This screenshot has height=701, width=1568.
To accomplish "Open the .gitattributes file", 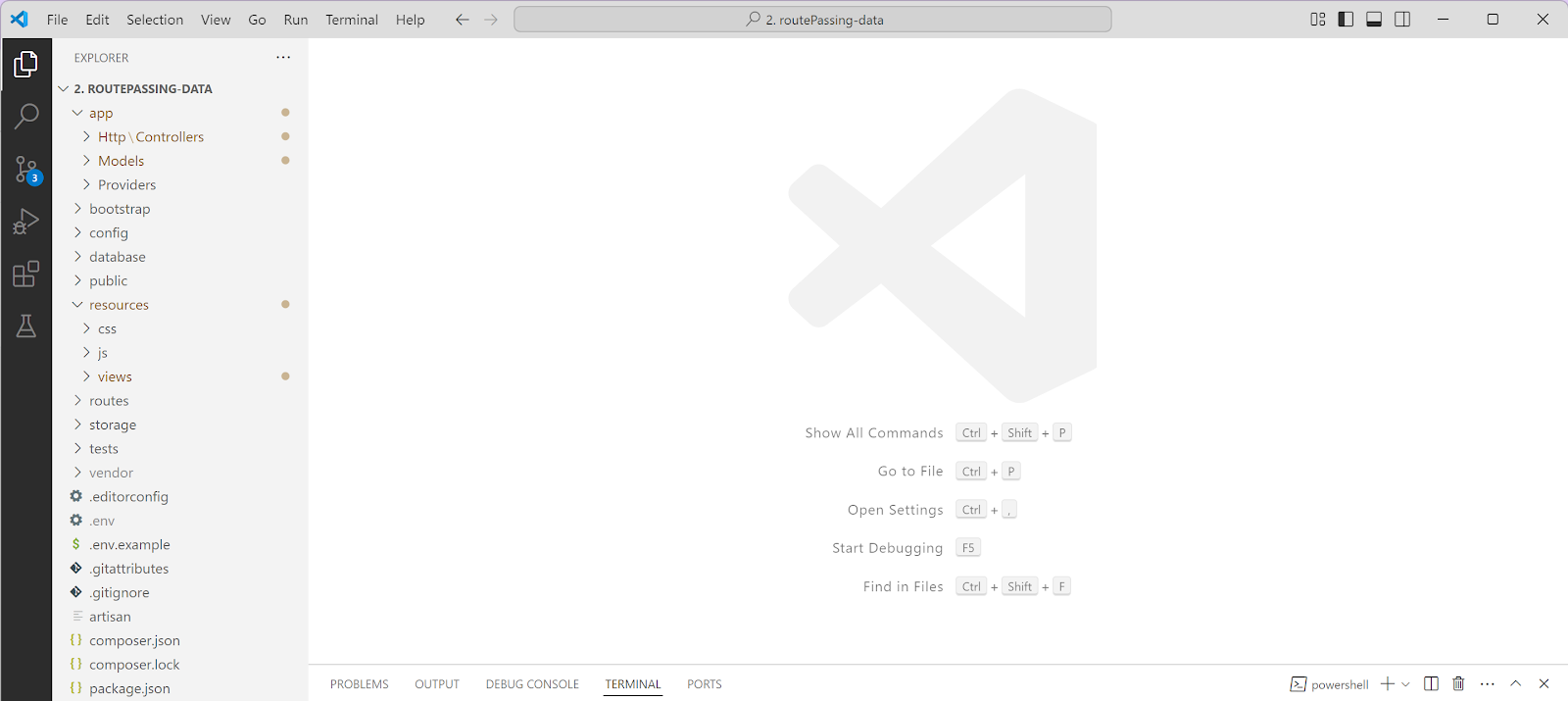I will point(180,570).
